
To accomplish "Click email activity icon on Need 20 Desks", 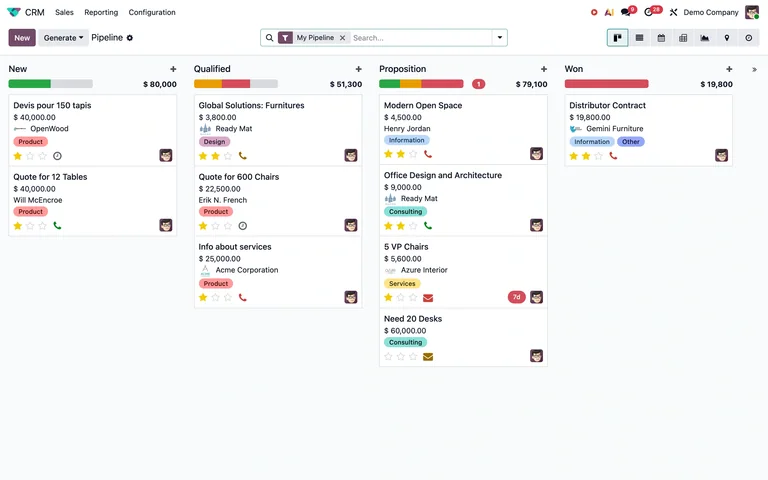I will point(428,357).
